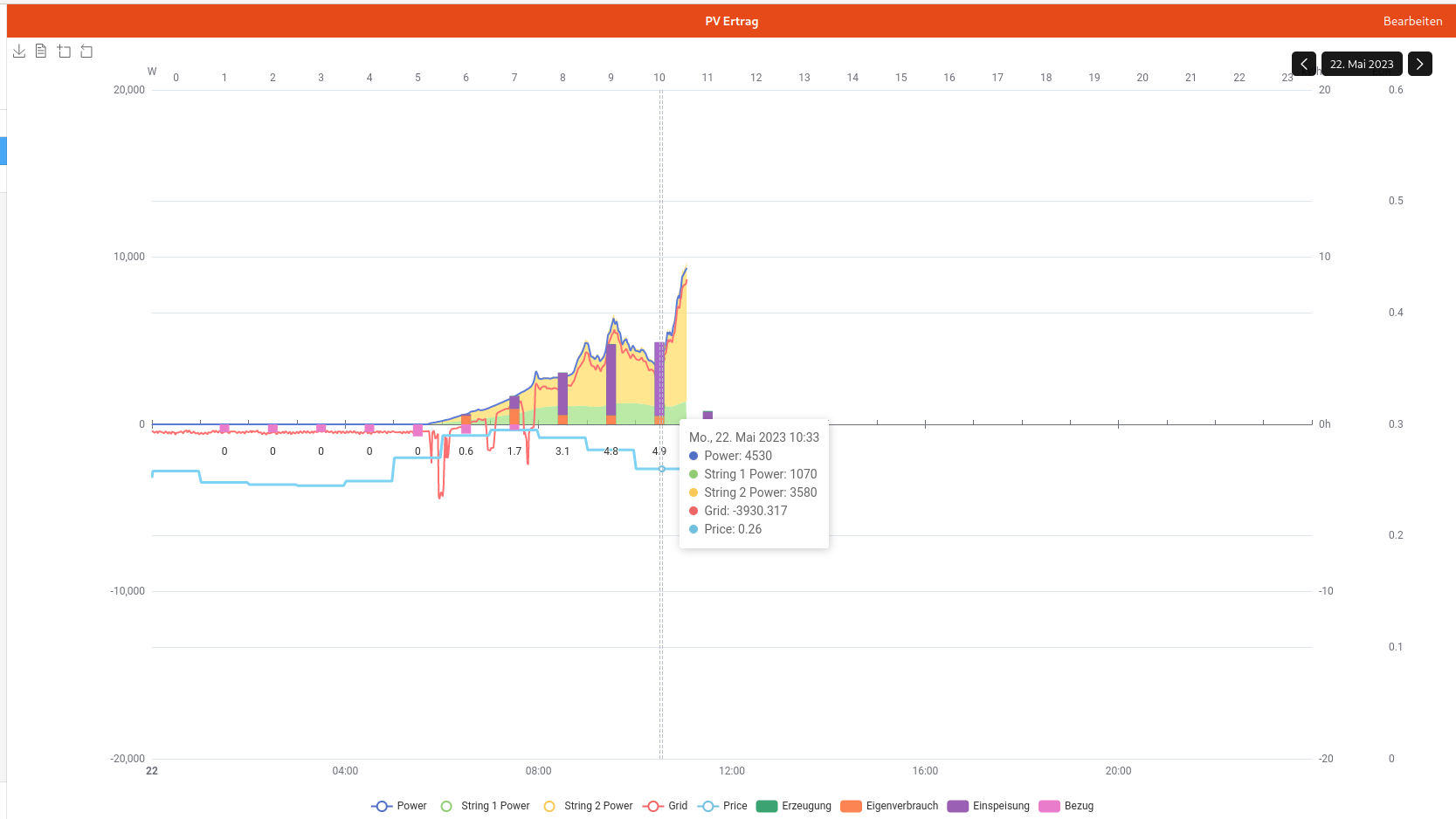
Task: Activate the area zoom tool icon
Action: coord(64,52)
